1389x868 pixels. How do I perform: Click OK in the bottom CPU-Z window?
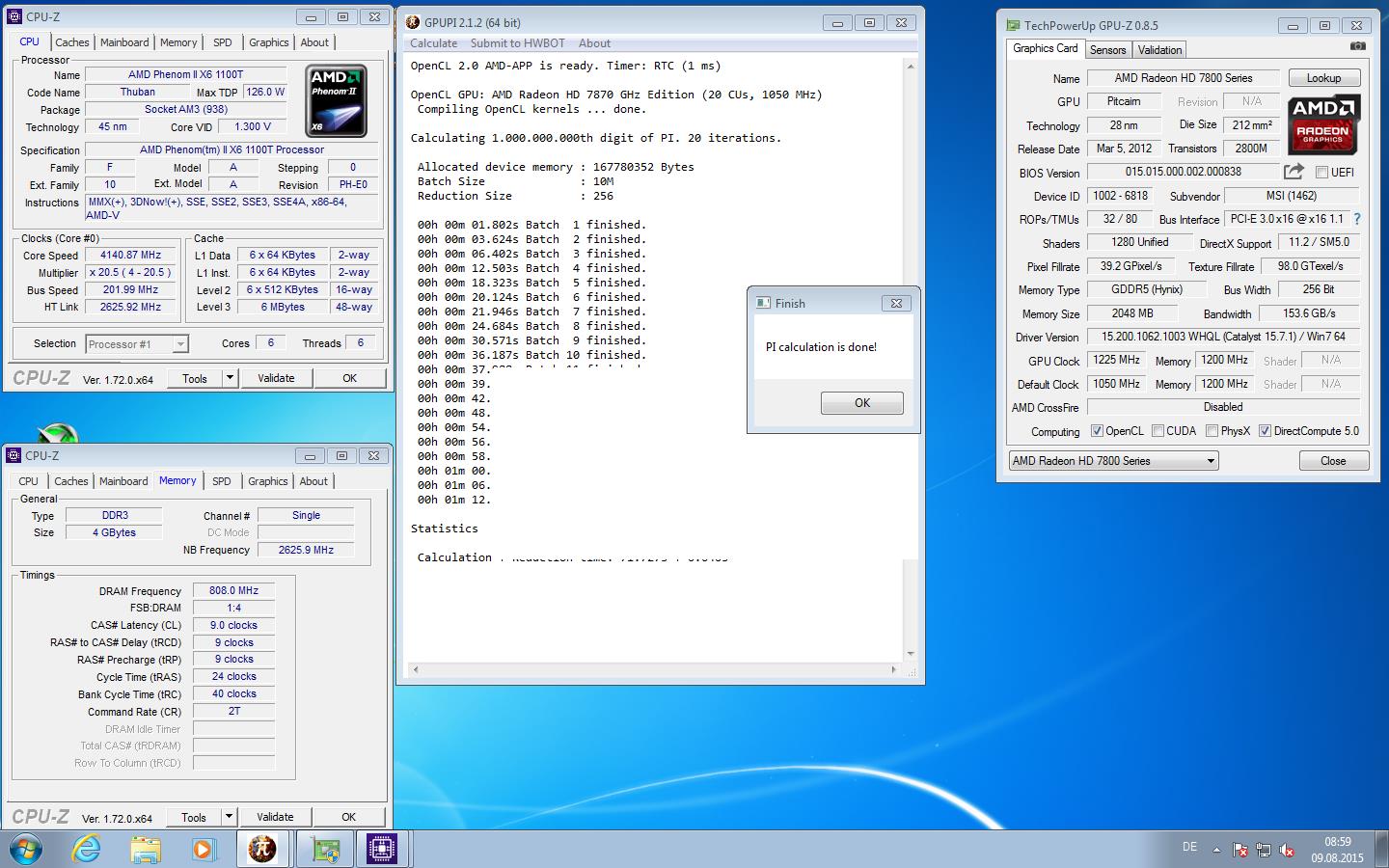[349, 817]
